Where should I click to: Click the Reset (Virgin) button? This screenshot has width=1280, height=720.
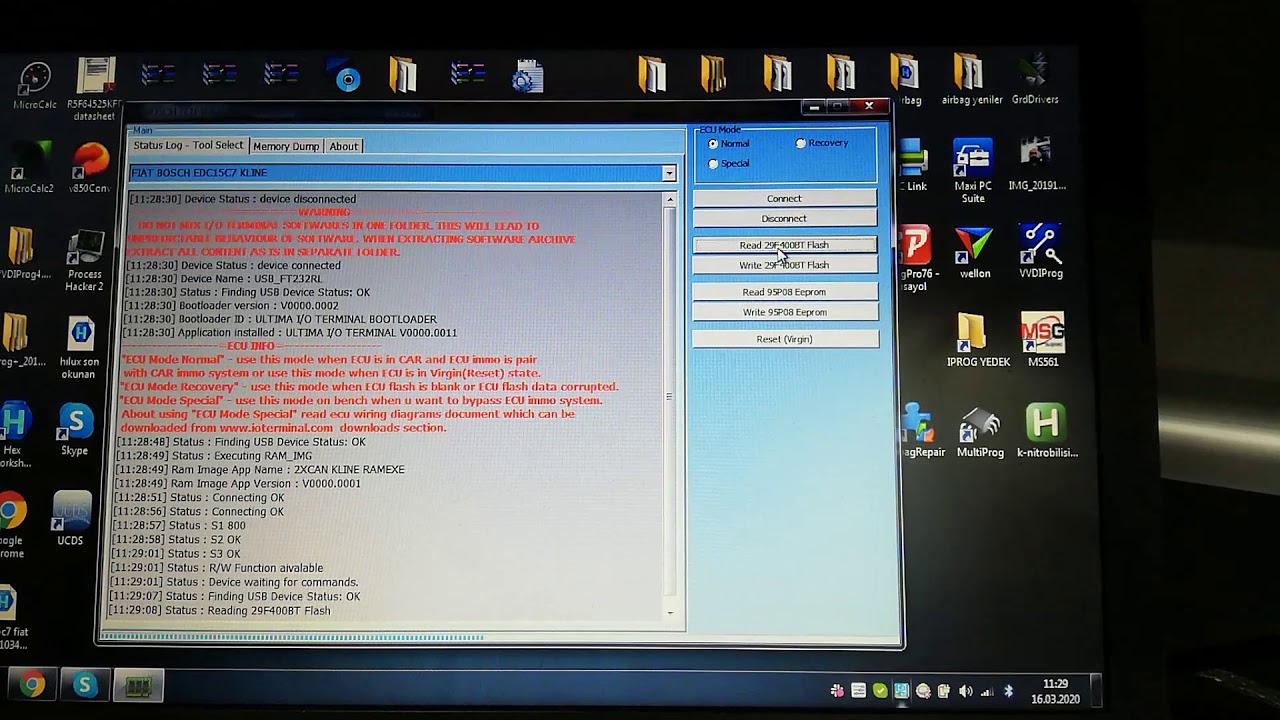[x=785, y=339]
